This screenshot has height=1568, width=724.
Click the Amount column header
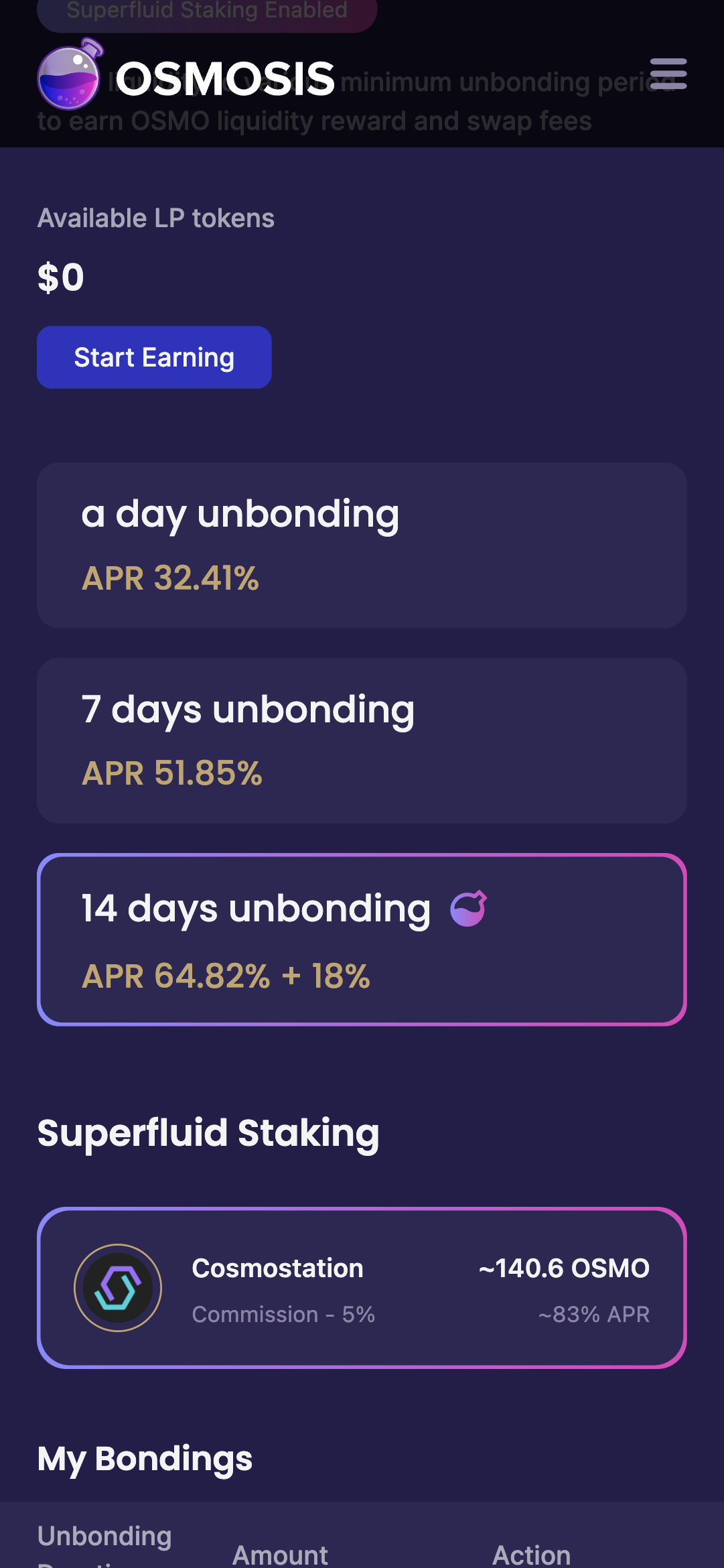280,1555
